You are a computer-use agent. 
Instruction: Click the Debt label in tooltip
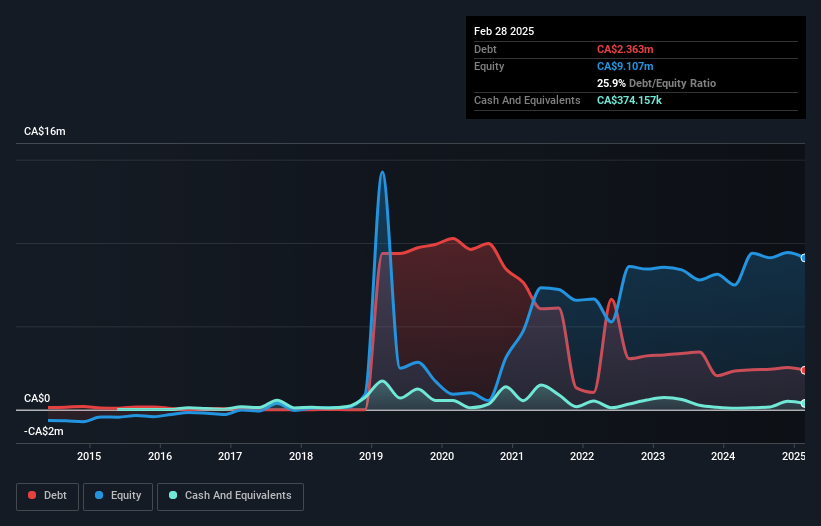tap(485, 49)
